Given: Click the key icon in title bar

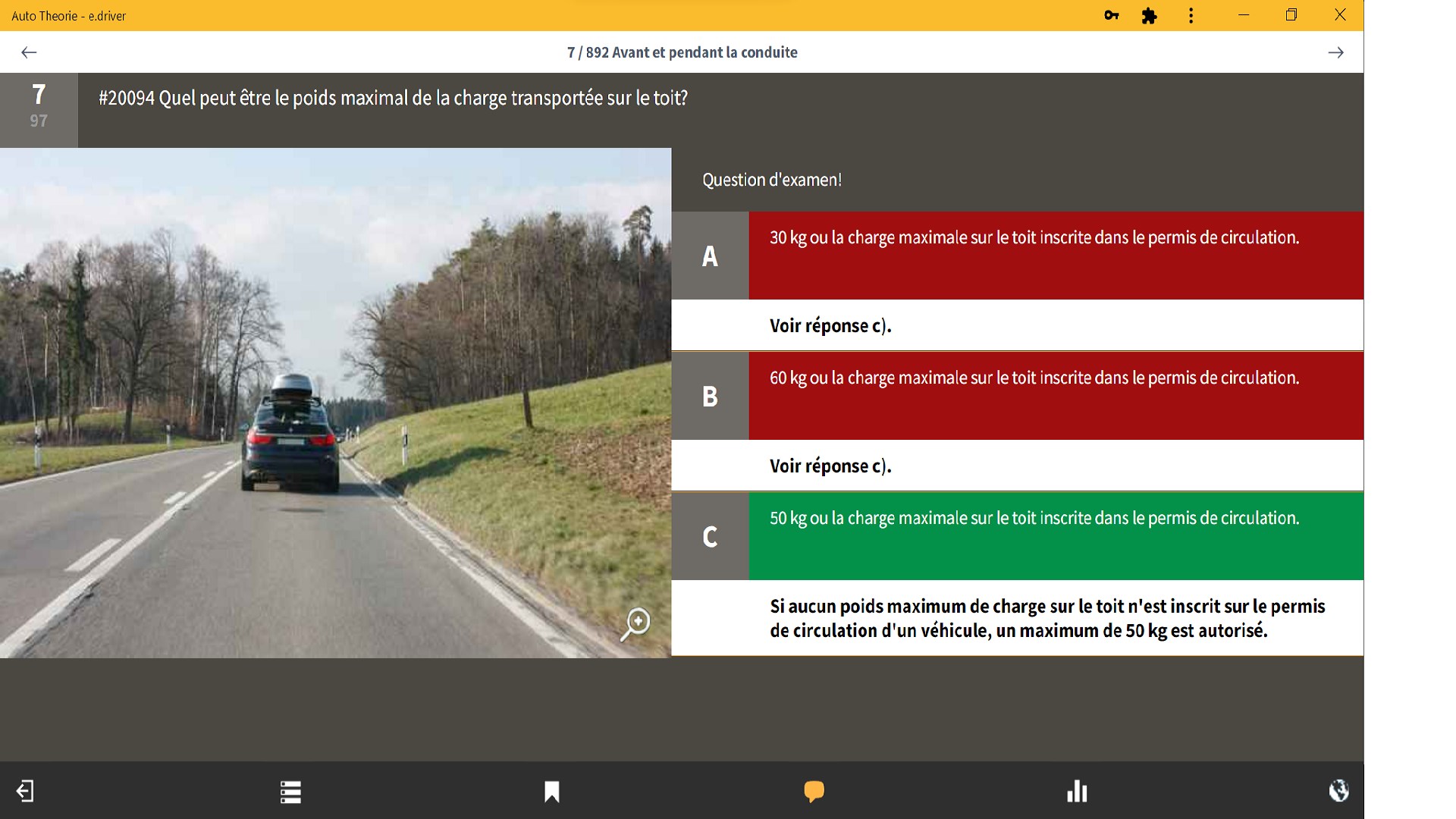Looking at the screenshot, I should 1112,15.
